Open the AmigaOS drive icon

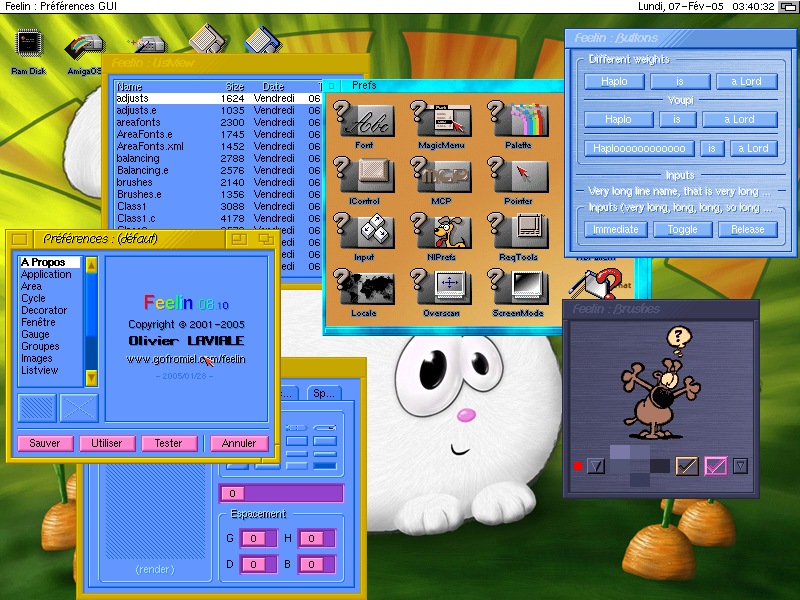pyautogui.click(x=84, y=52)
